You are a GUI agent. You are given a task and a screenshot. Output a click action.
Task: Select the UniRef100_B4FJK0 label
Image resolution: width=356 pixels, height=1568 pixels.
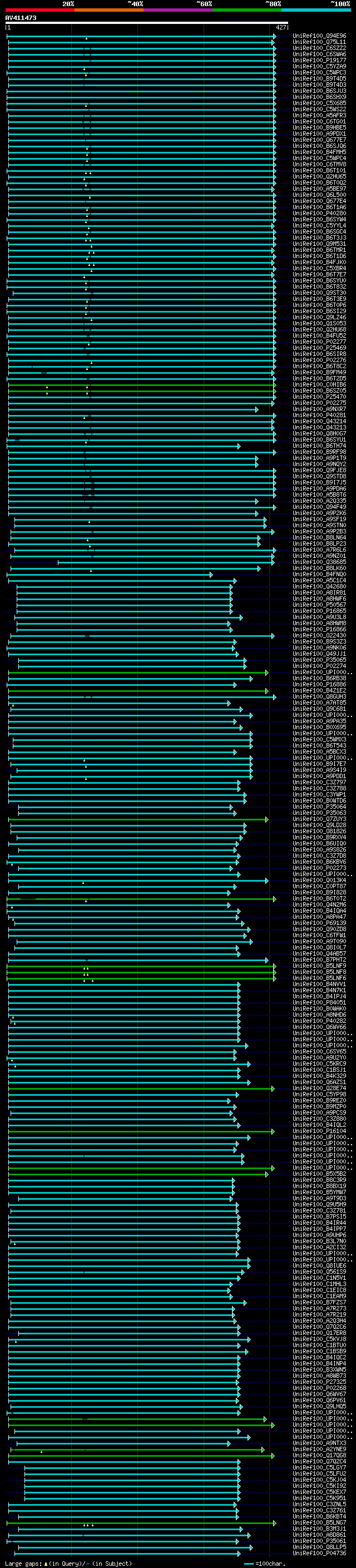coord(319,263)
